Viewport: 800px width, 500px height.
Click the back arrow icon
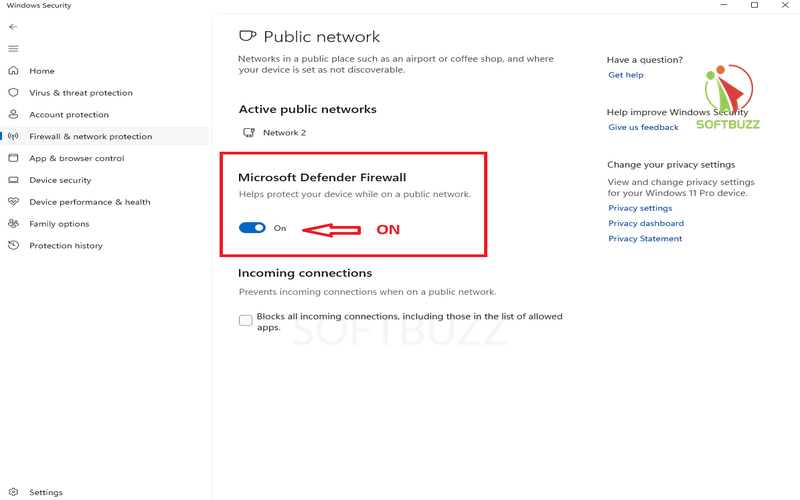click(x=13, y=27)
